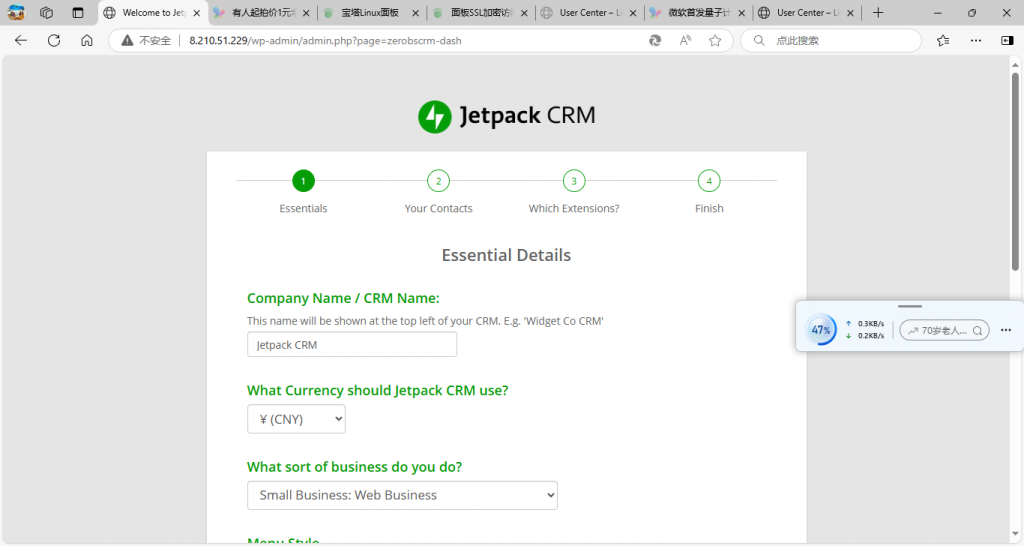Screen dimensions: 1024x546
Task: Switch to the 宝塔Linux面板 tab
Action: click(x=370, y=12)
